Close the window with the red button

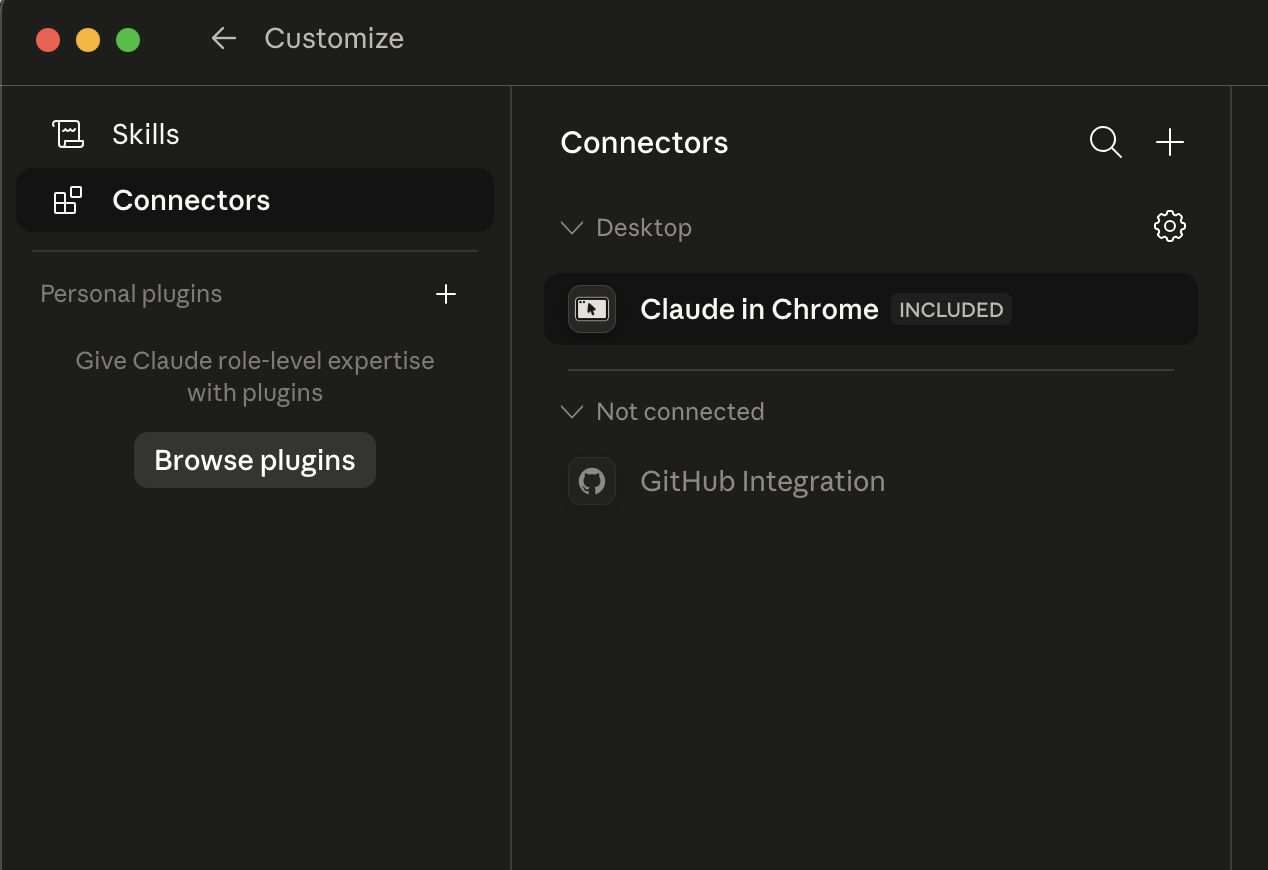[x=48, y=40]
